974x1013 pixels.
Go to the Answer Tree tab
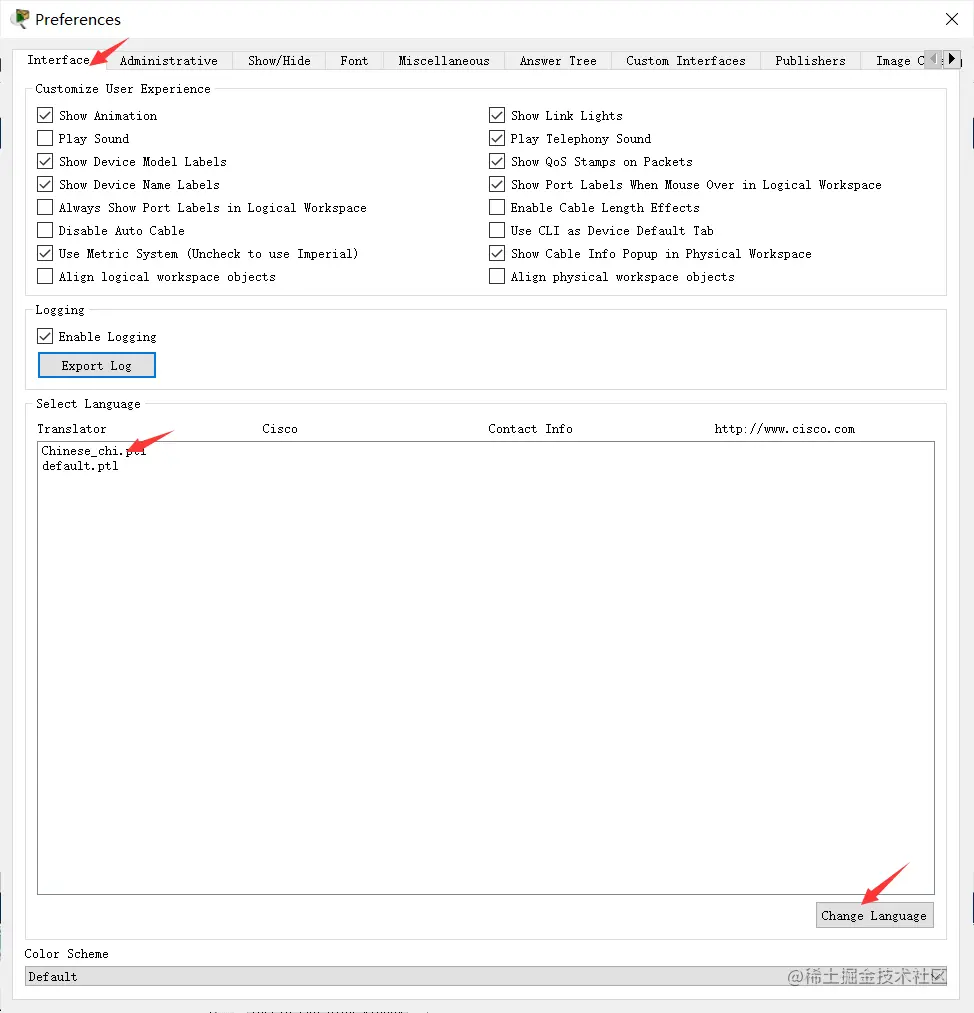point(558,61)
